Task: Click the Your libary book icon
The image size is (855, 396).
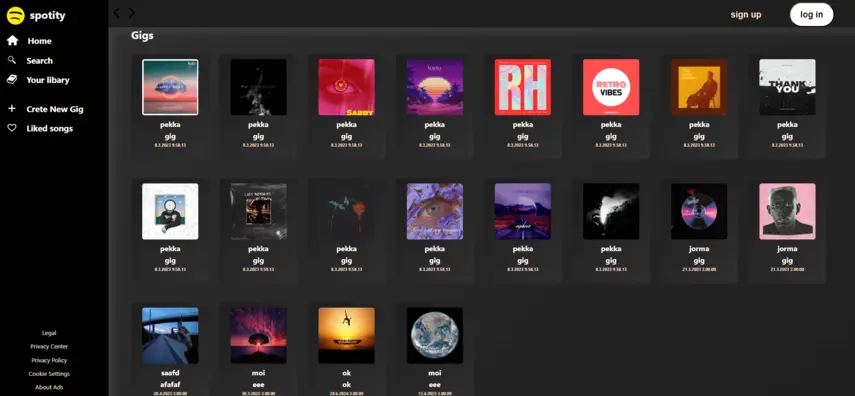Action: pos(11,80)
